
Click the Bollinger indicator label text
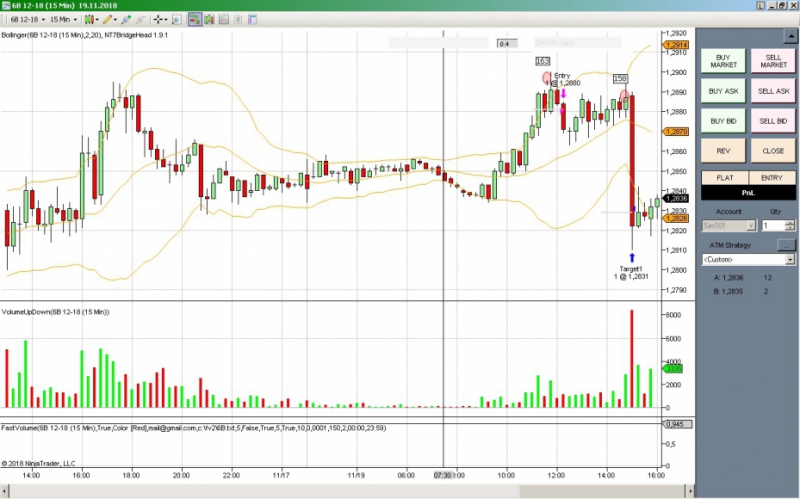coord(84,35)
